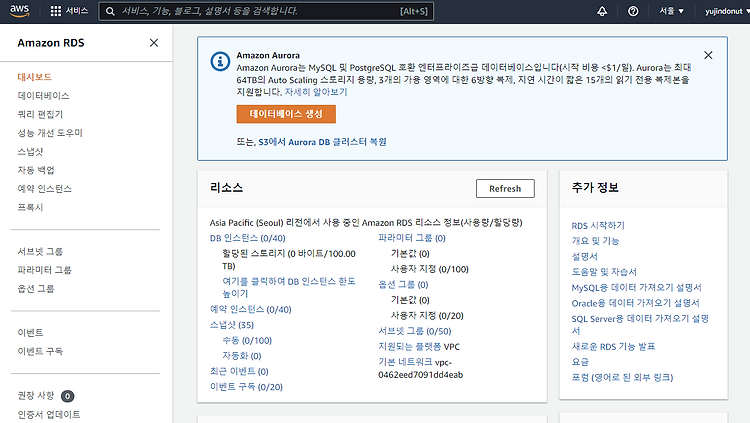Open 프록시 in the sidebar

(x=30, y=208)
